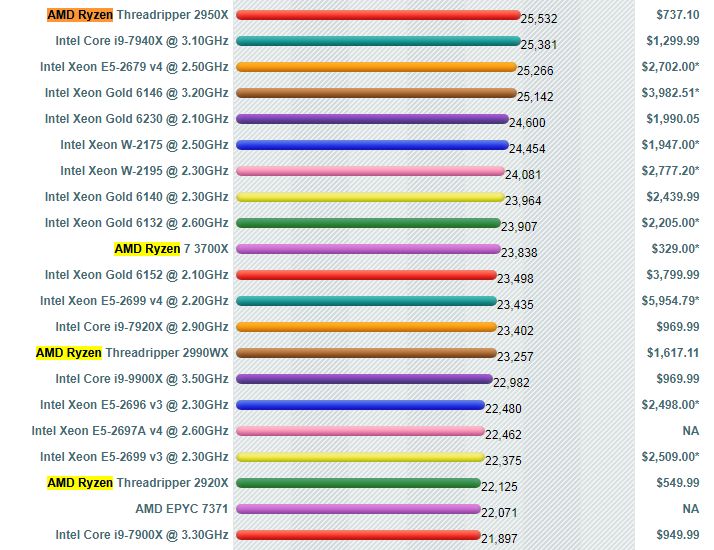Click the $1,947.00* price link

point(670,145)
